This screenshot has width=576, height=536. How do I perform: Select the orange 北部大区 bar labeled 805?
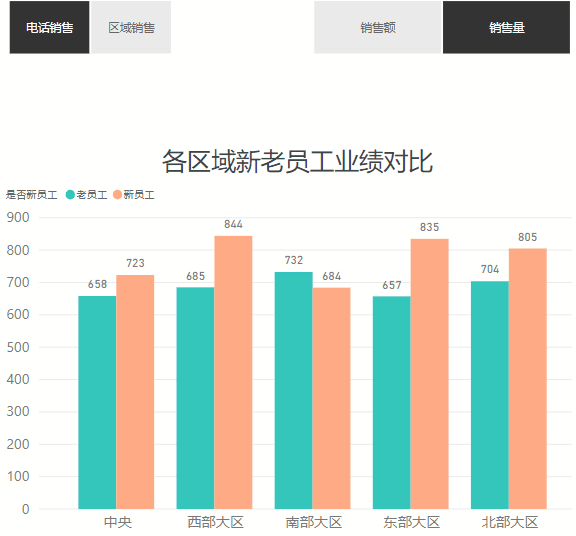click(528, 378)
